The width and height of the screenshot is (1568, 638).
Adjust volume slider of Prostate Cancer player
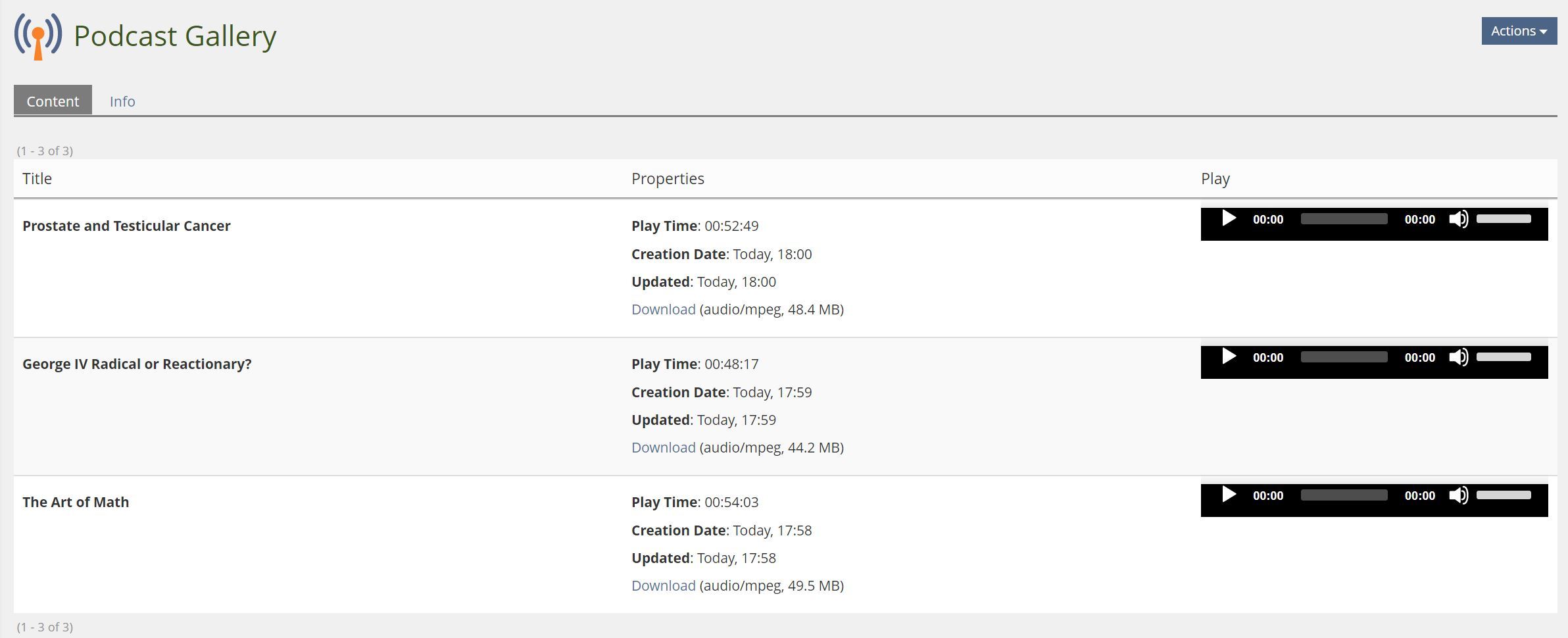click(1504, 219)
